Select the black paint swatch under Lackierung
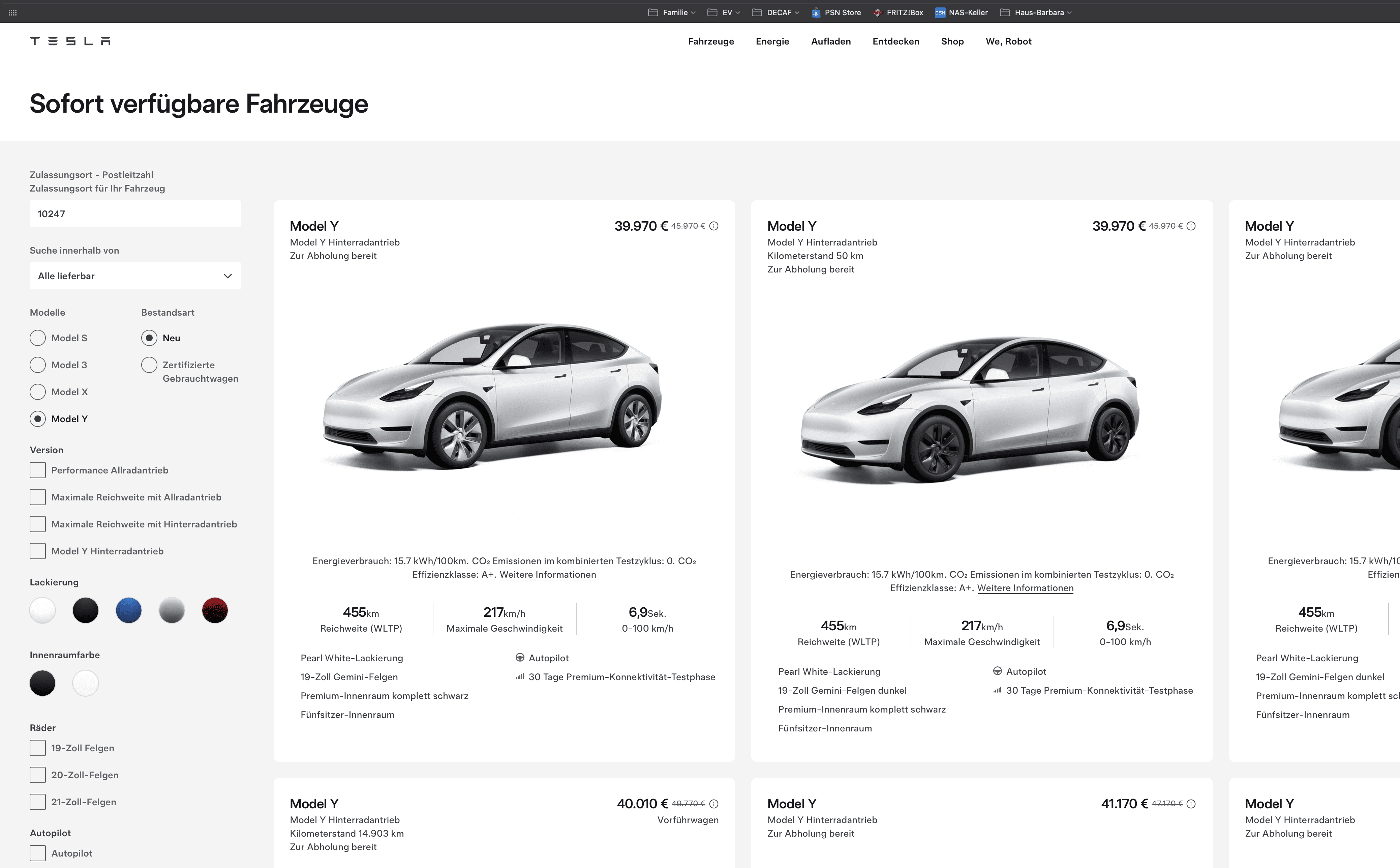The height and width of the screenshot is (868, 1400). pyautogui.click(x=86, y=610)
